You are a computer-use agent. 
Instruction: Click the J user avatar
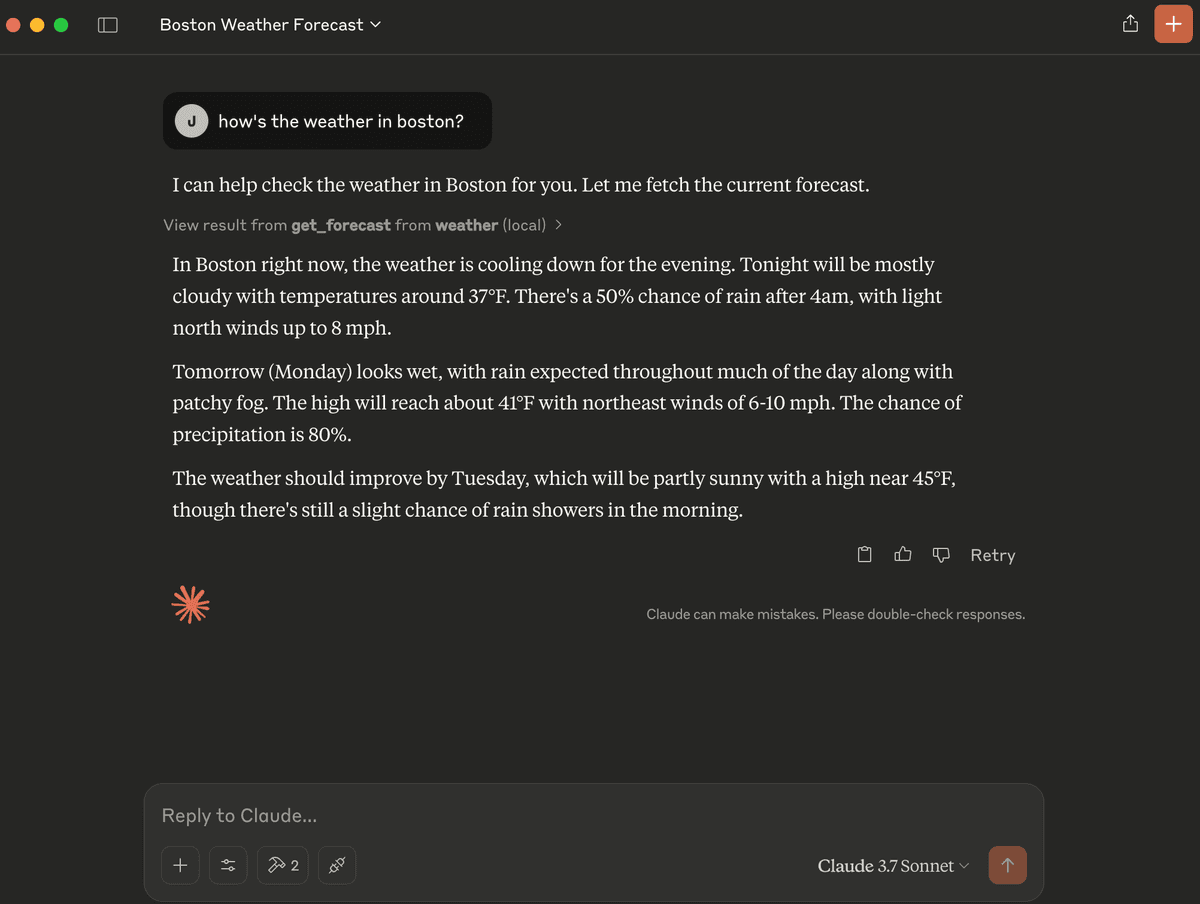(191, 121)
